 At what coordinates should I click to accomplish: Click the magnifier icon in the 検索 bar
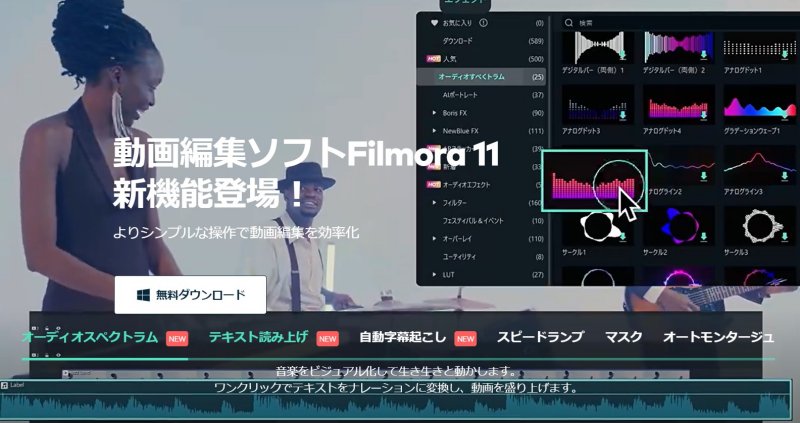(x=568, y=23)
